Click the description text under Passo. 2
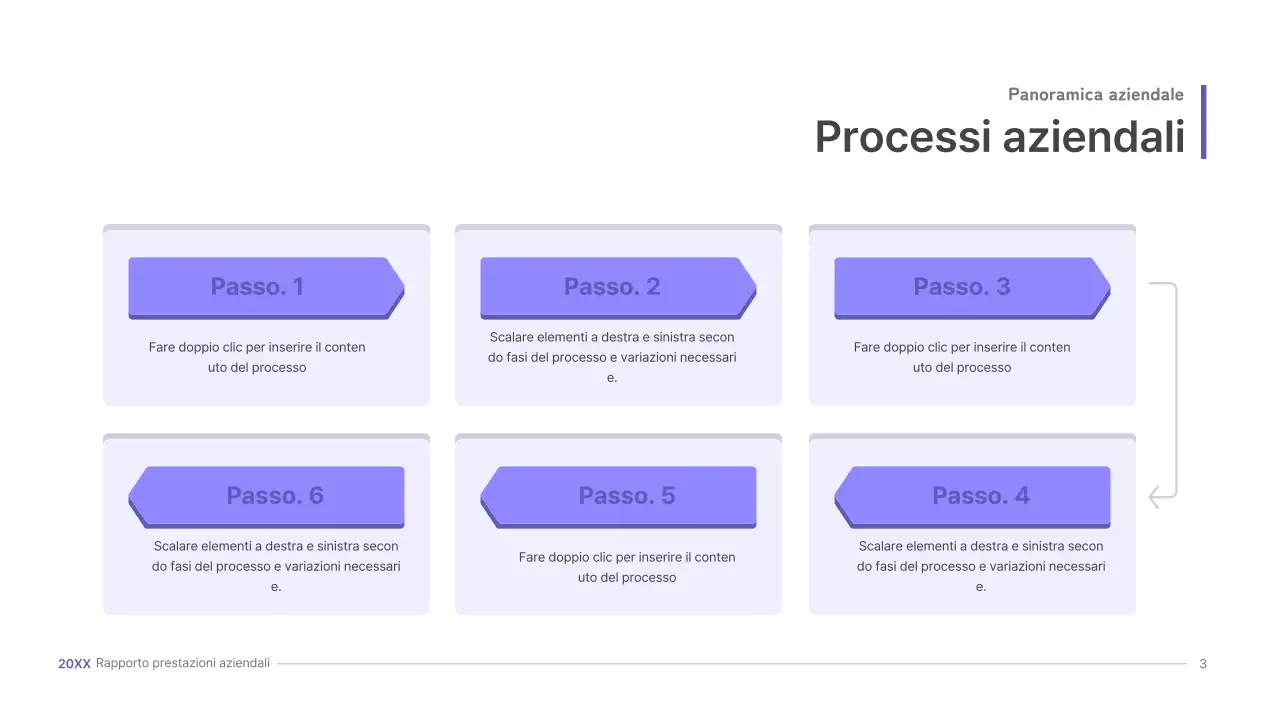Screen dimensions: 1280x720 [612, 357]
